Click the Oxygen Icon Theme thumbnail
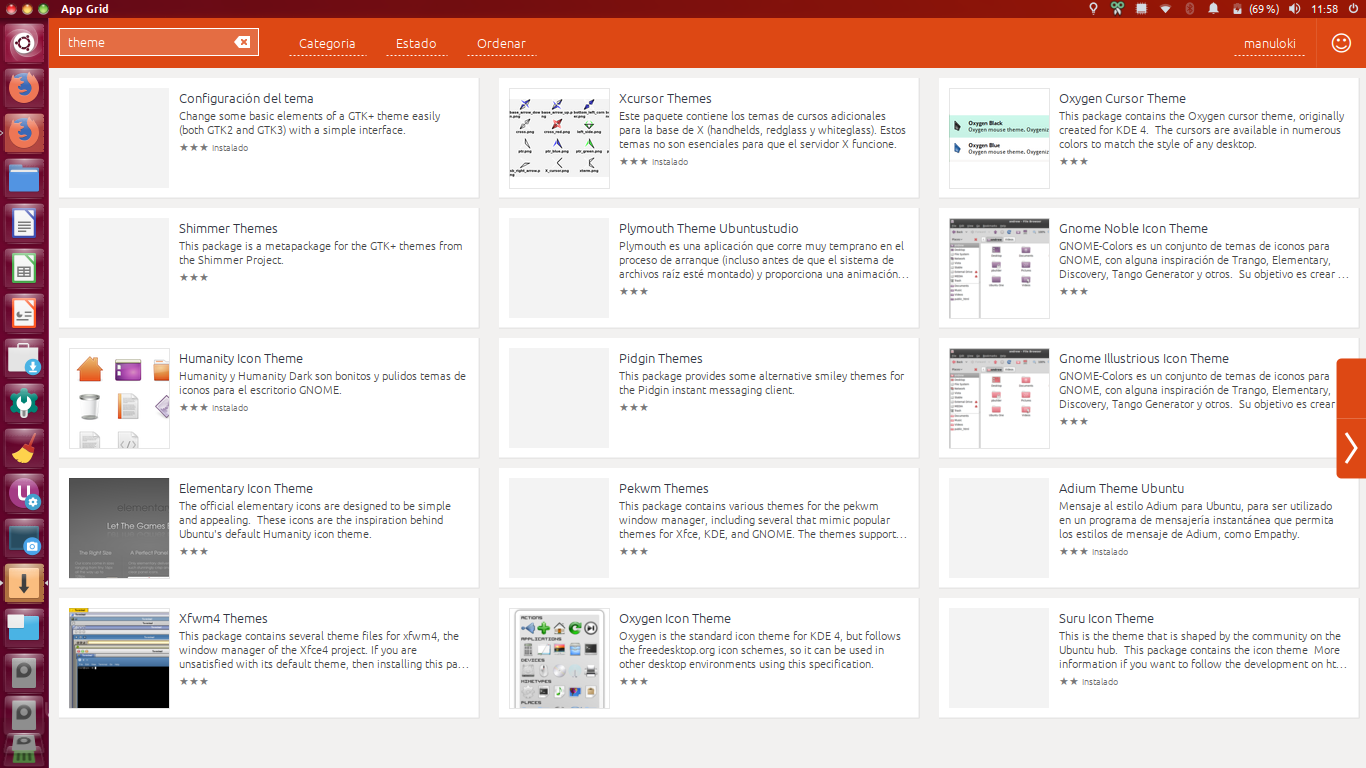1366x768 pixels. [559, 658]
